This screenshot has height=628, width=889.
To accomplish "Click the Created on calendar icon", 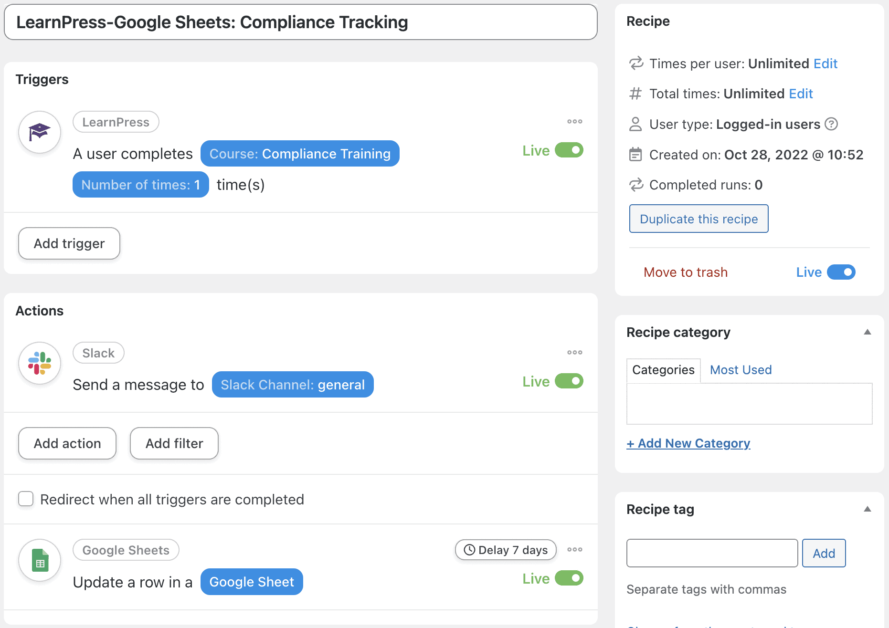I will point(636,154).
